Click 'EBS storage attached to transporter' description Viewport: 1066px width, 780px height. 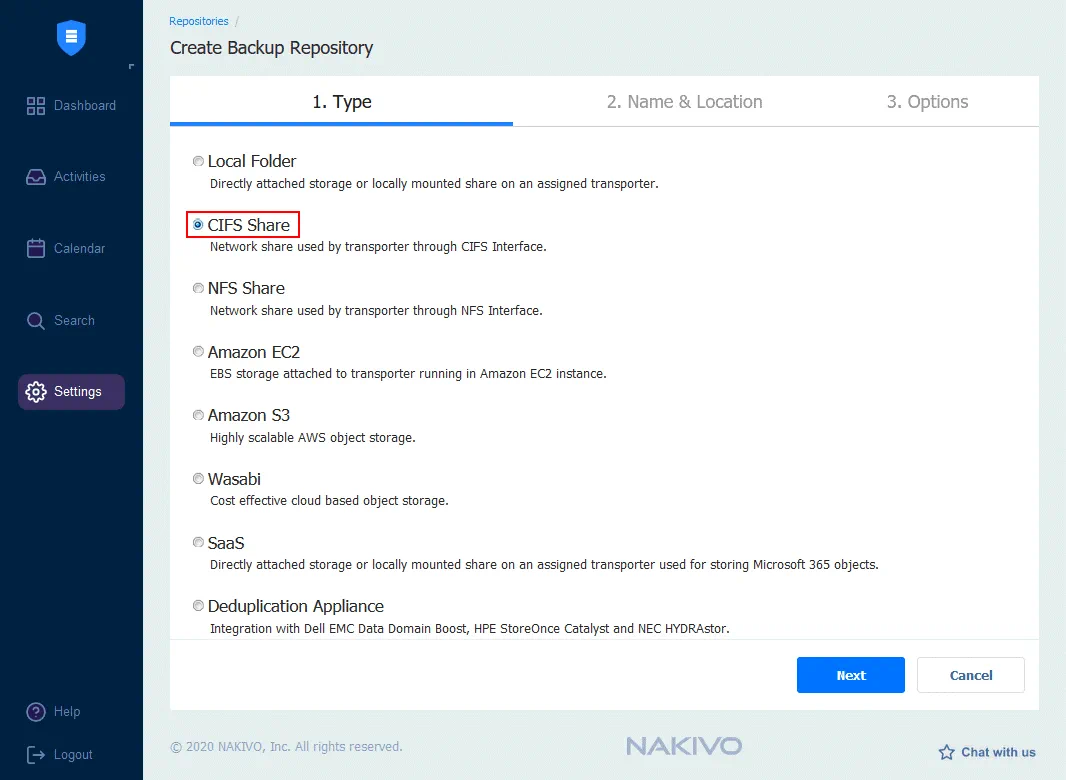pyautogui.click(x=408, y=374)
